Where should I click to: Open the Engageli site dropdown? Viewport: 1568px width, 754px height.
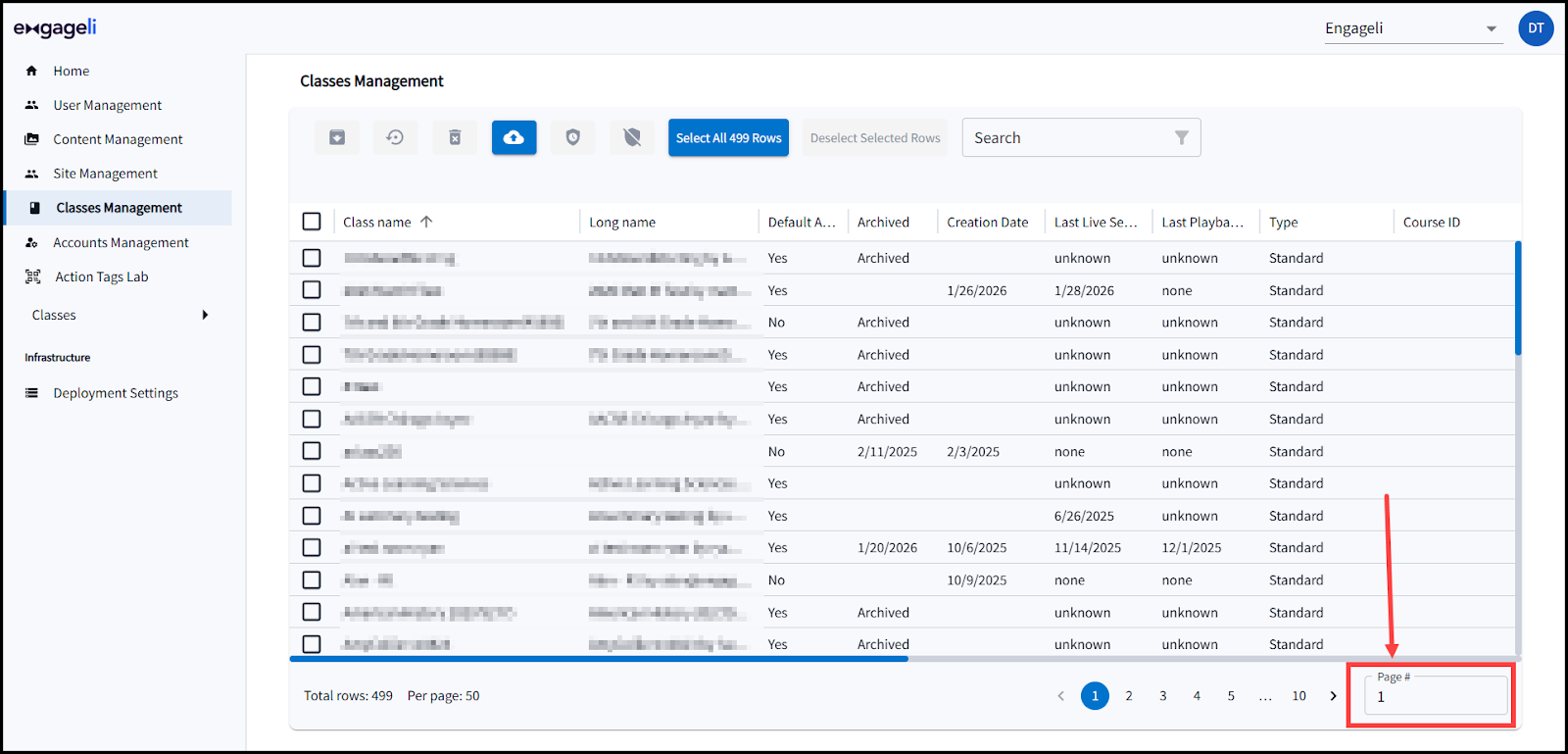(1413, 28)
